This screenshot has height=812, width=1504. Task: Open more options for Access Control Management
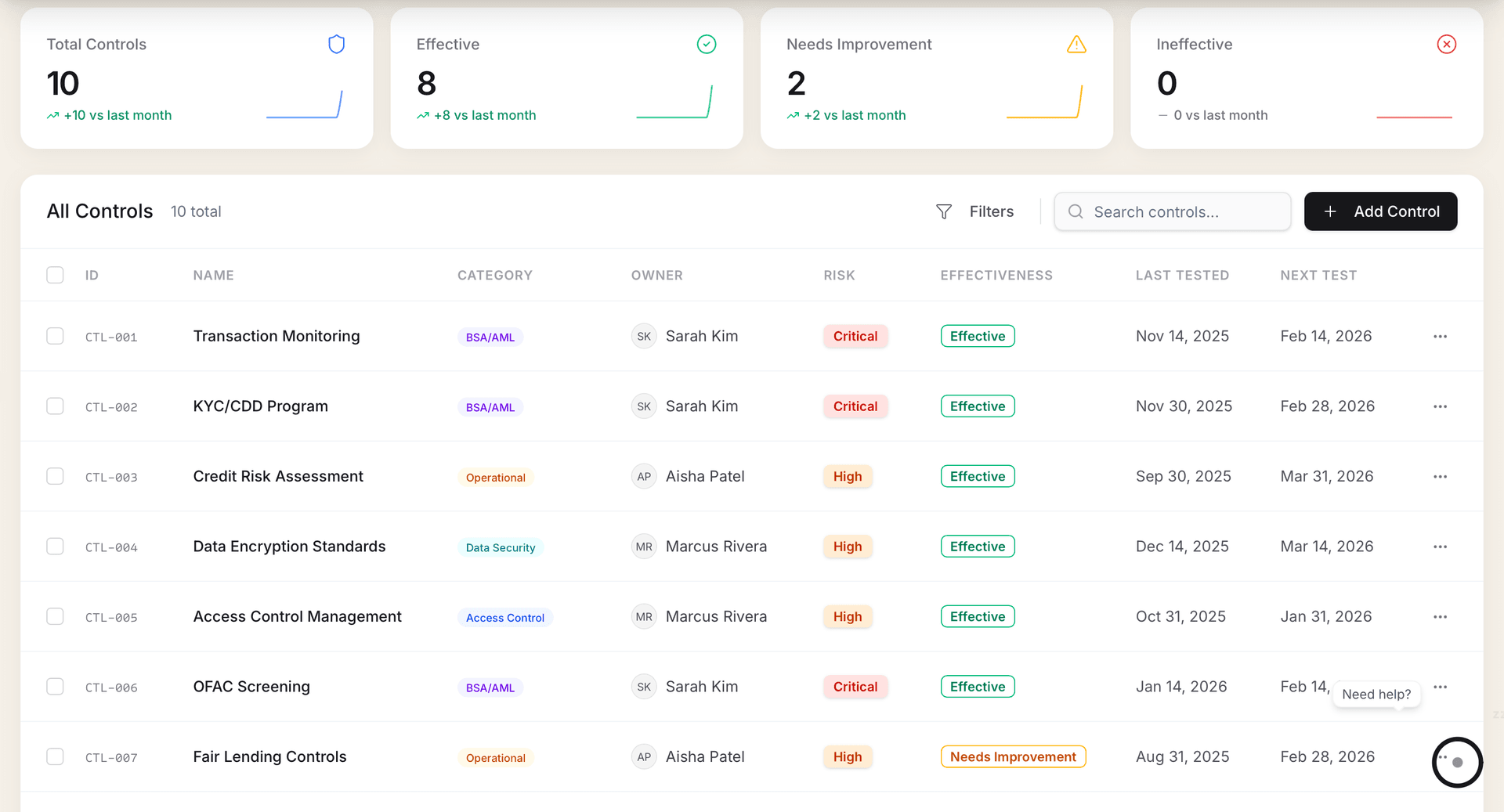click(x=1440, y=617)
